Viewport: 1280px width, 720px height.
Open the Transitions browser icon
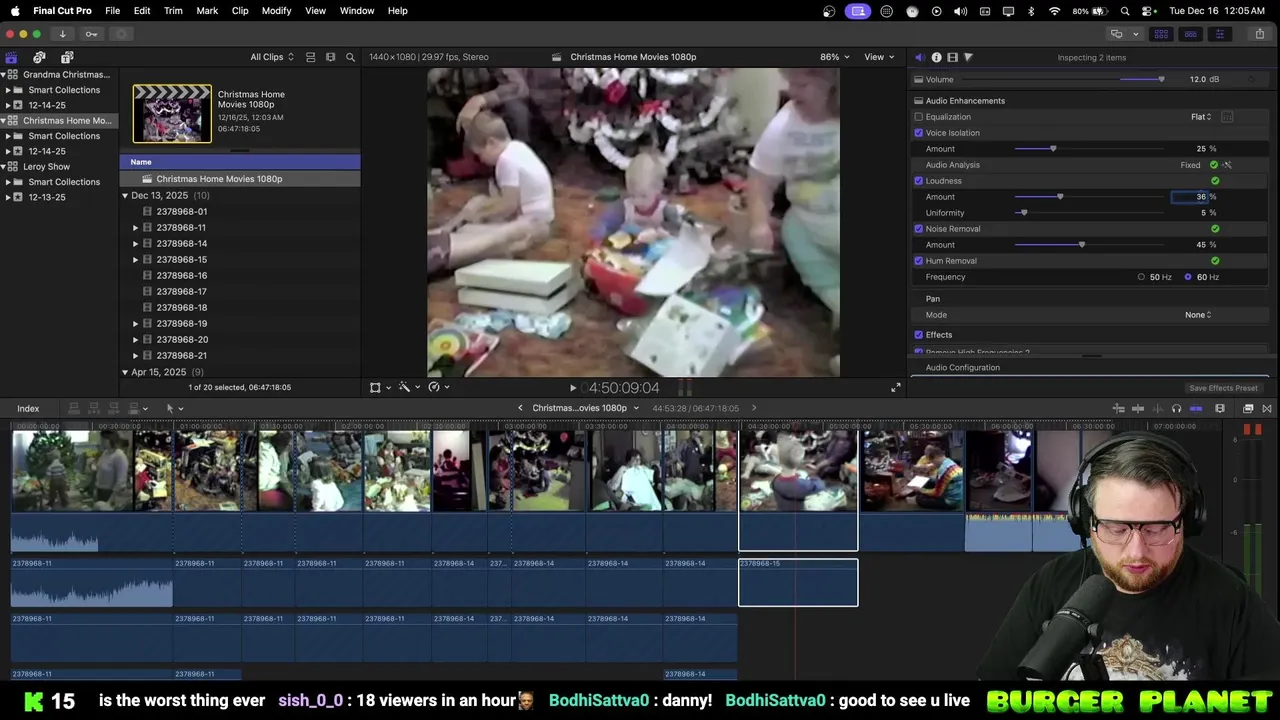[x=1267, y=409]
